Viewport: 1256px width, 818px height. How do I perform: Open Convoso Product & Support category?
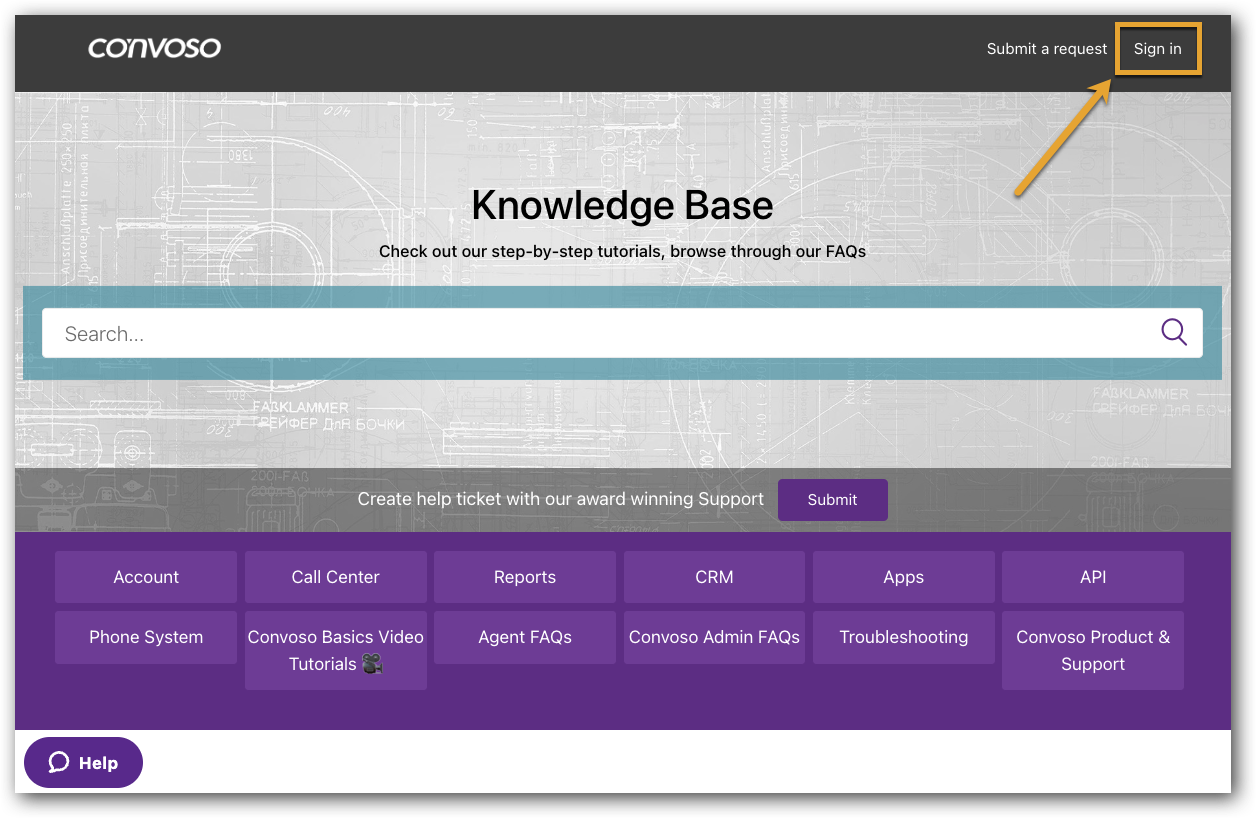click(1093, 650)
